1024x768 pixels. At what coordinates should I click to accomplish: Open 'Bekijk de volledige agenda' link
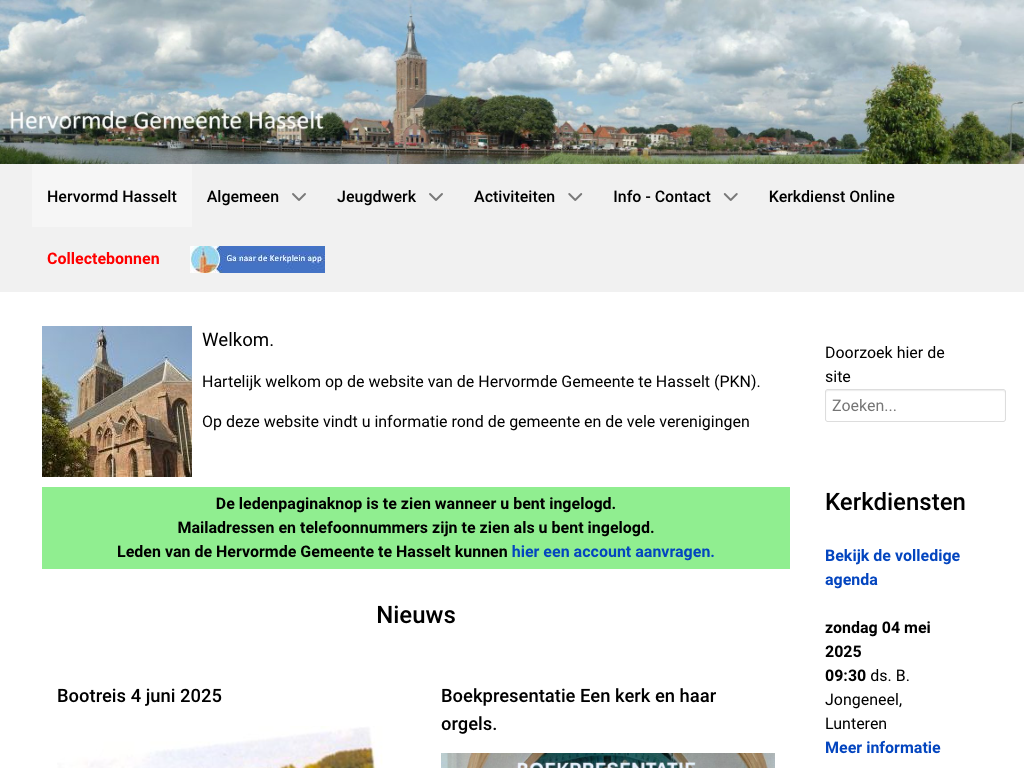(x=892, y=567)
